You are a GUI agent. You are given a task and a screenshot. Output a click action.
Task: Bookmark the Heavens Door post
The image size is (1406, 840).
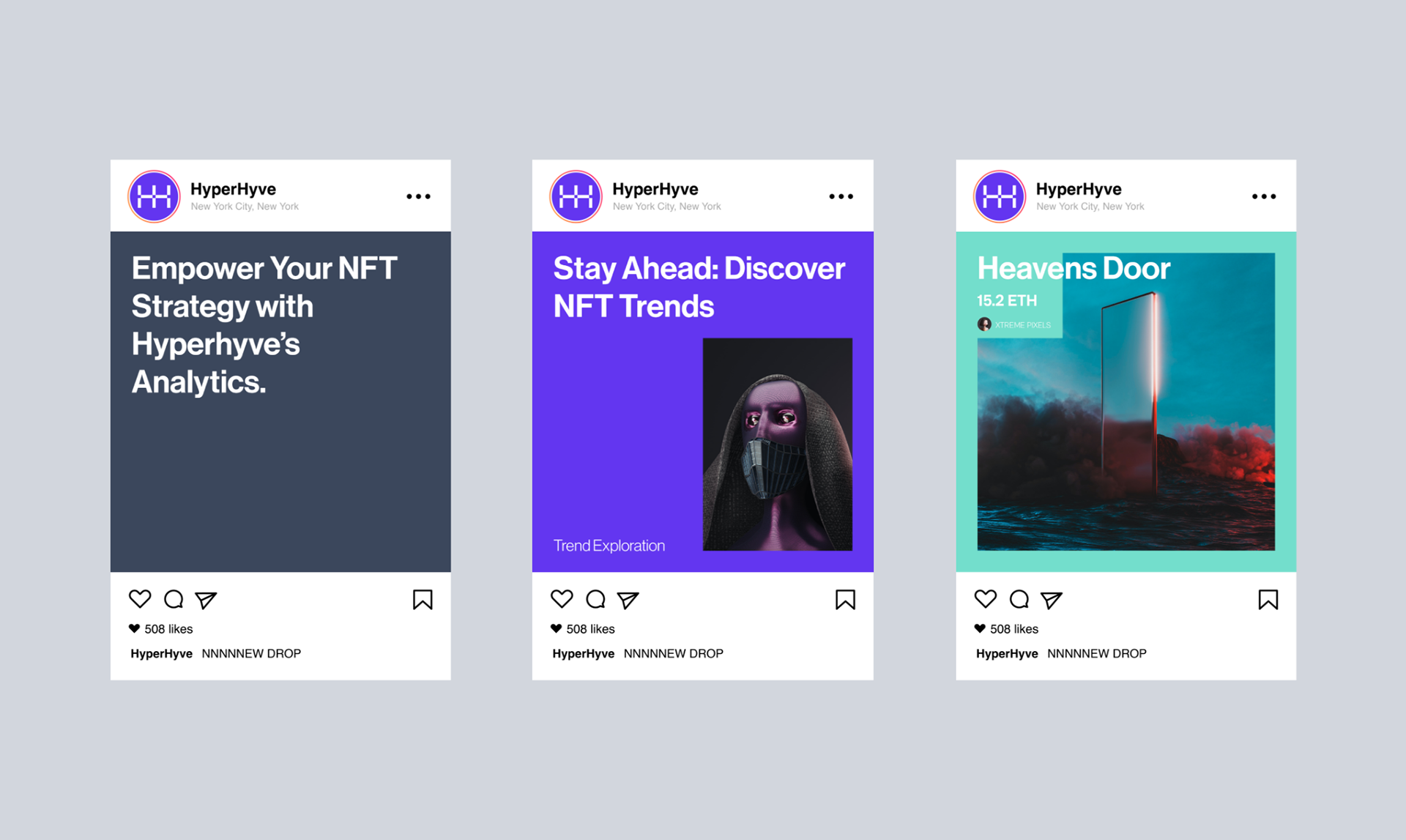[1268, 600]
